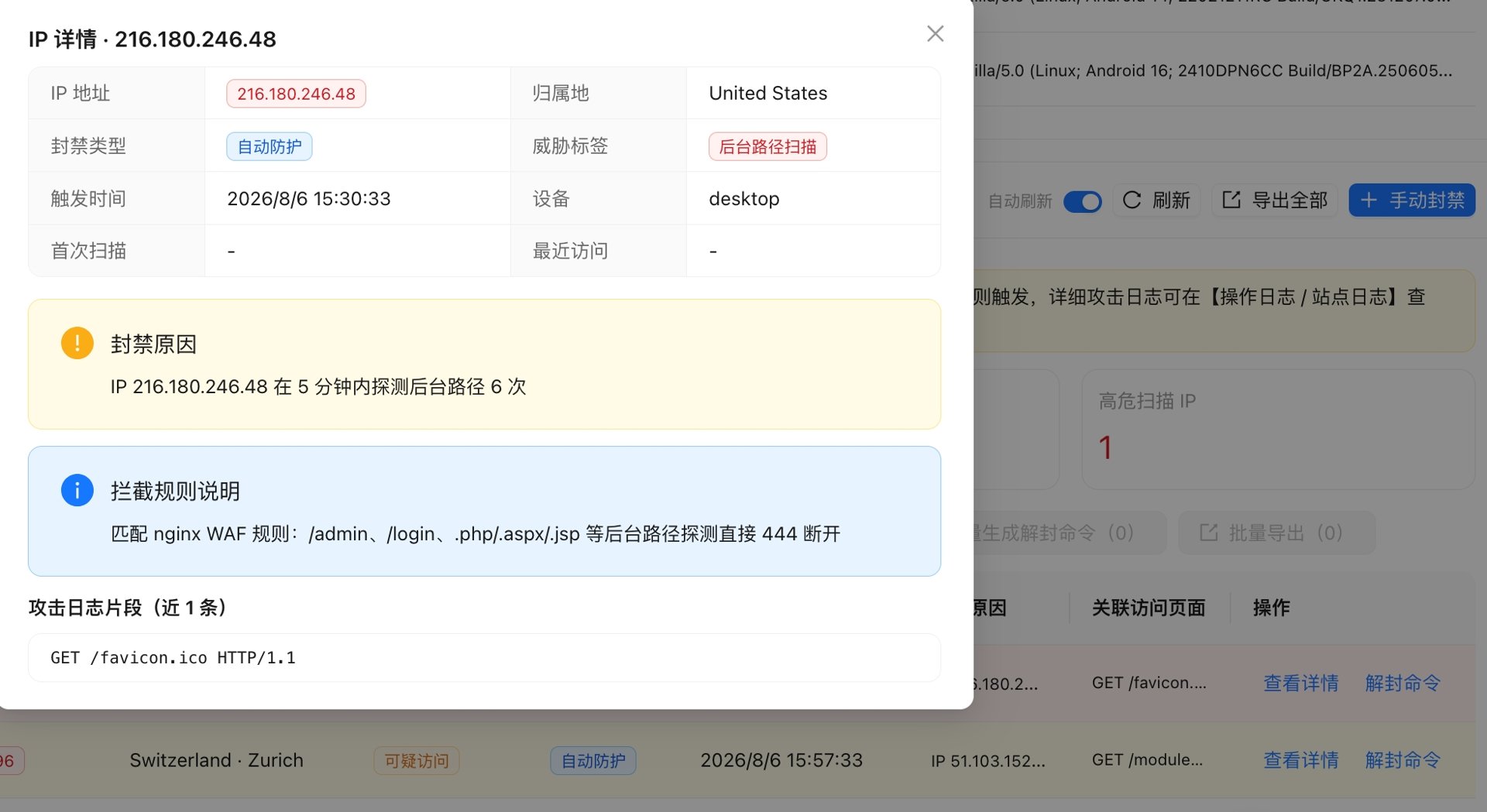Toggle the 自动刷新 switch
The image size is (1487, 812).
coord(1082,201)
